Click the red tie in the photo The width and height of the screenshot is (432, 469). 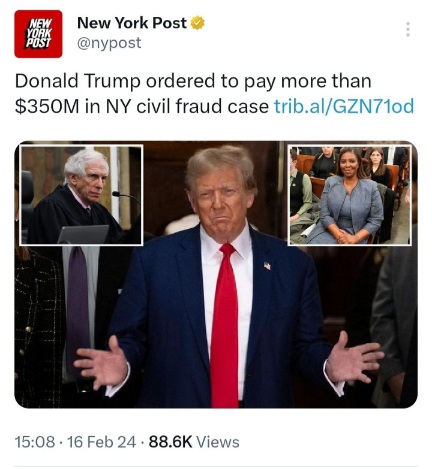224,325
